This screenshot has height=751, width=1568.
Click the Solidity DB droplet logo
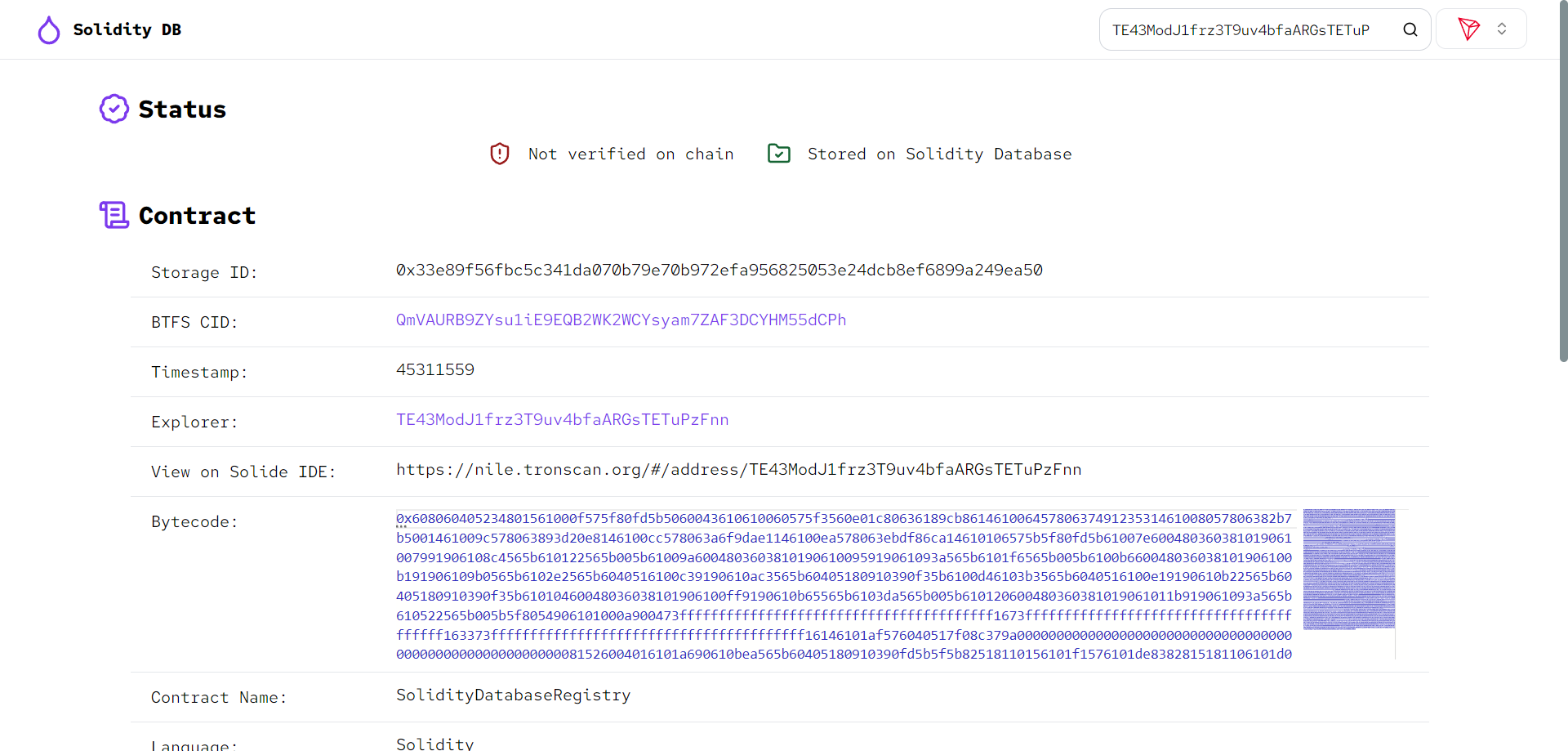[x=49, y=30]
